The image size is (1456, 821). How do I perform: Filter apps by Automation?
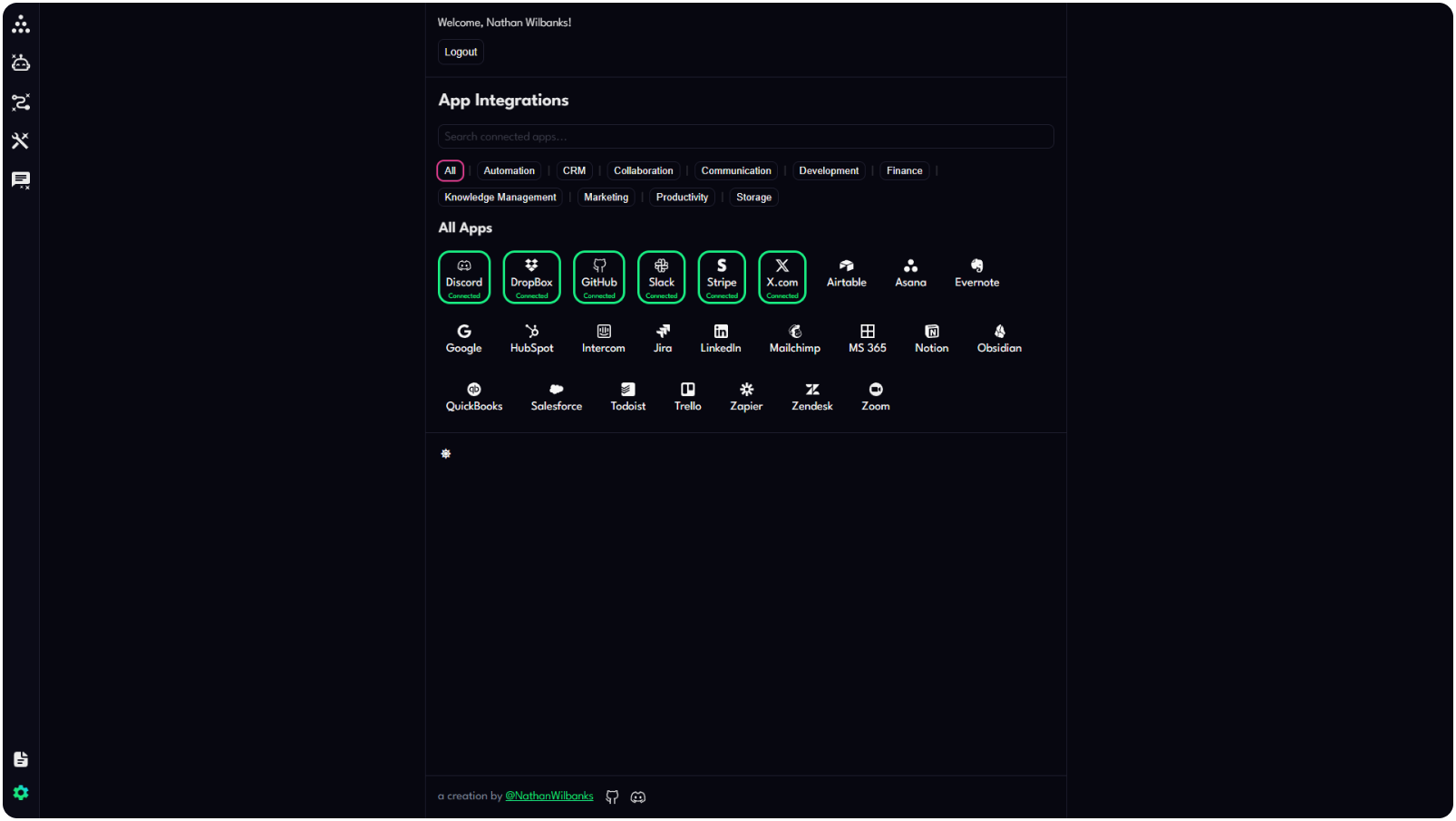pos(510,170)
